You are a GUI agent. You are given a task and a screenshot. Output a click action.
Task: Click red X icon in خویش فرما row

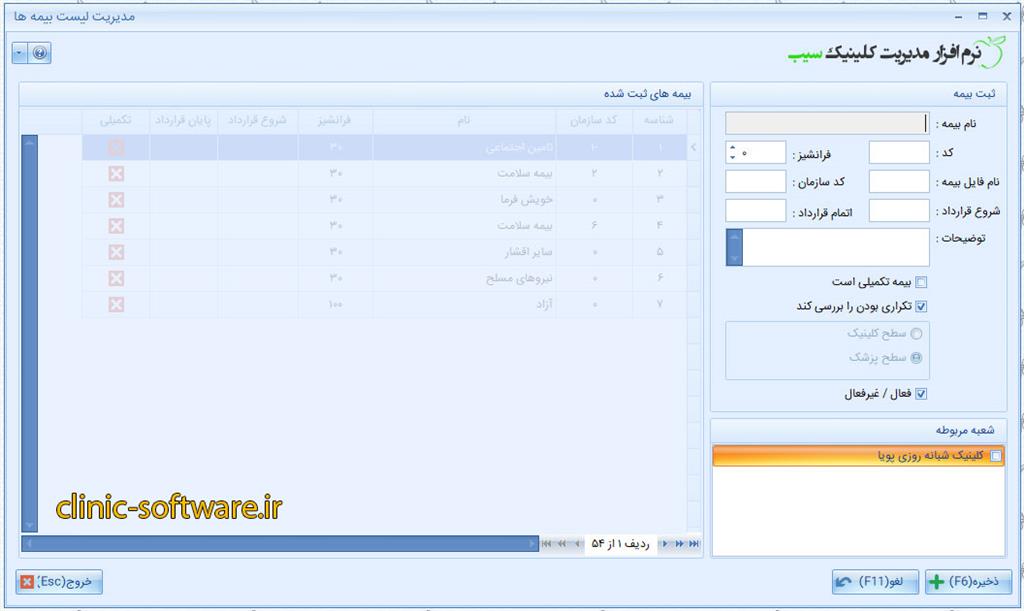[x=116, y=199]
